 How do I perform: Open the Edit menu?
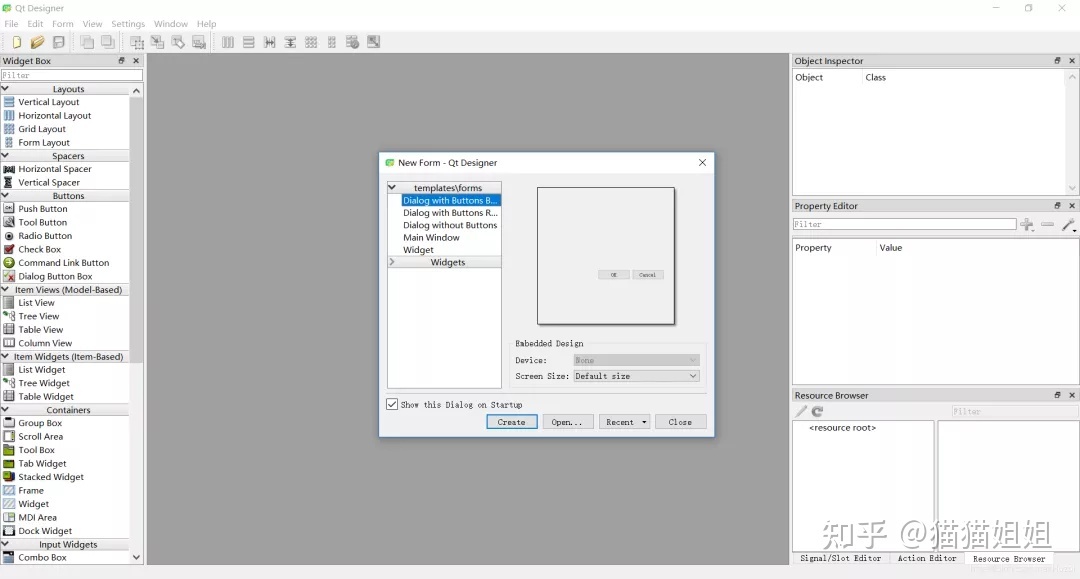35,23
